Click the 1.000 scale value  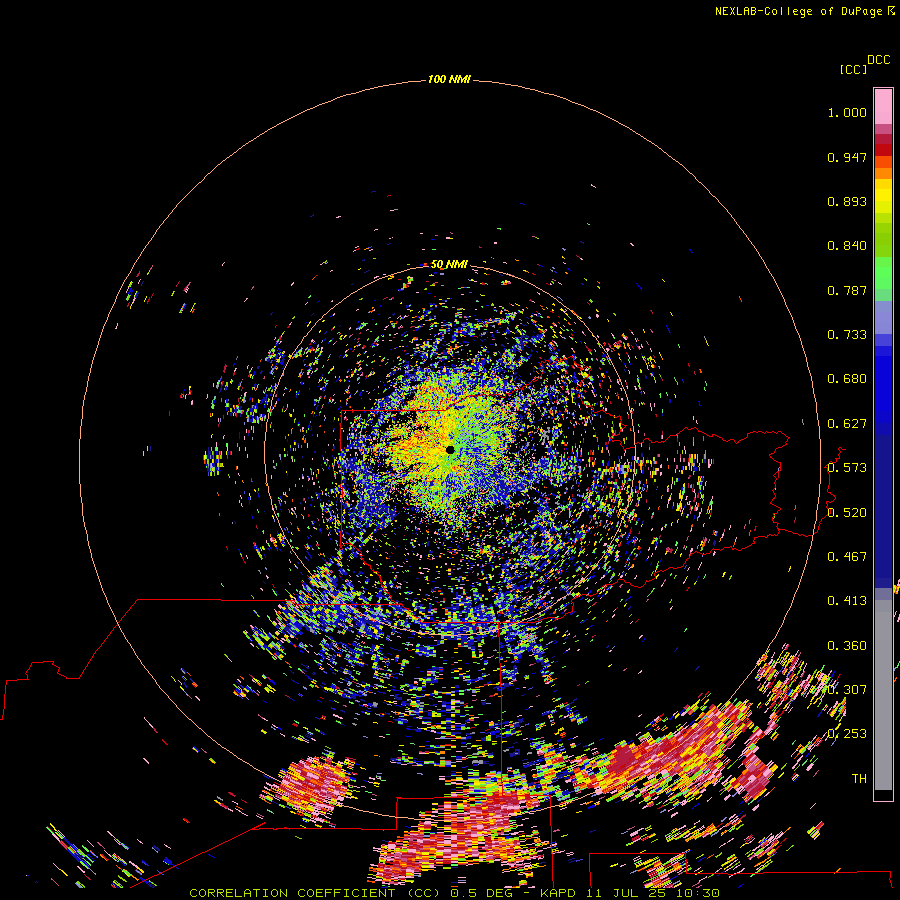click(847, 112)
